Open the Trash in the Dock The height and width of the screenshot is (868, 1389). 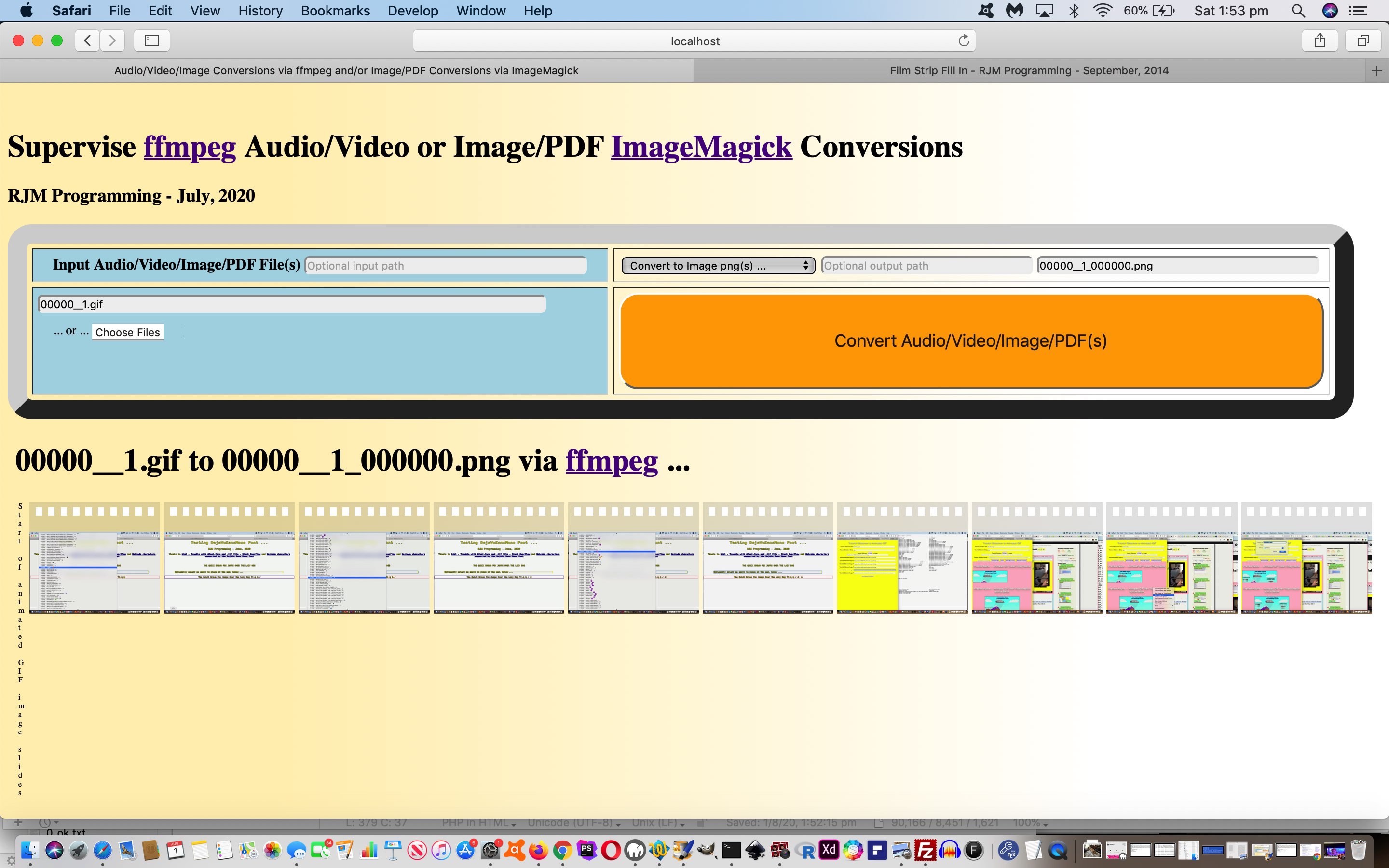point(1358,850)
